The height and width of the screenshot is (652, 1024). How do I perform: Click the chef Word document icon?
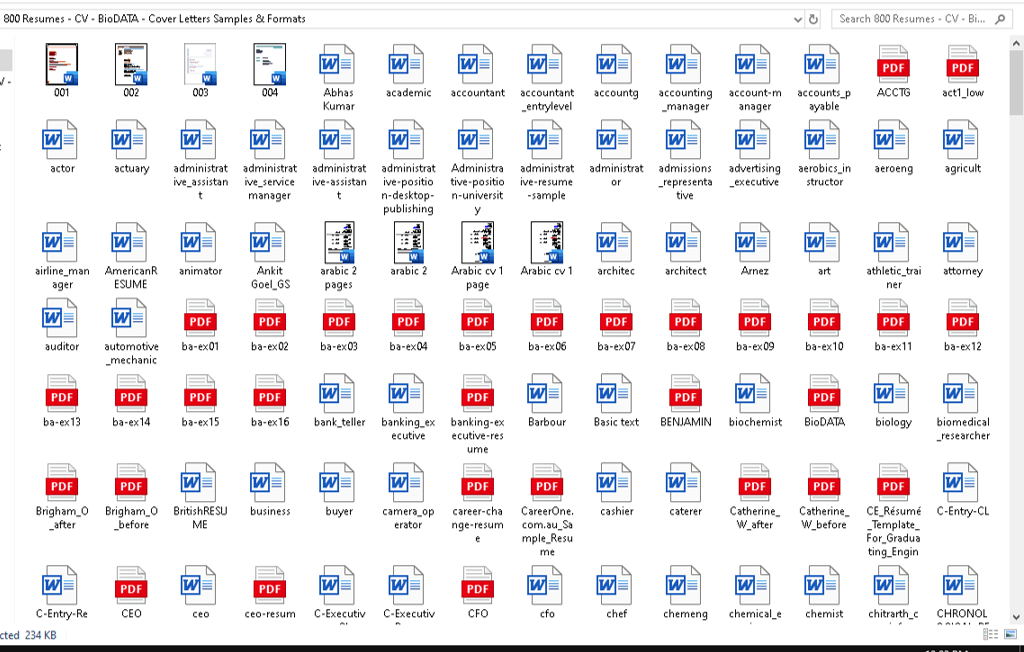(615, 585)
